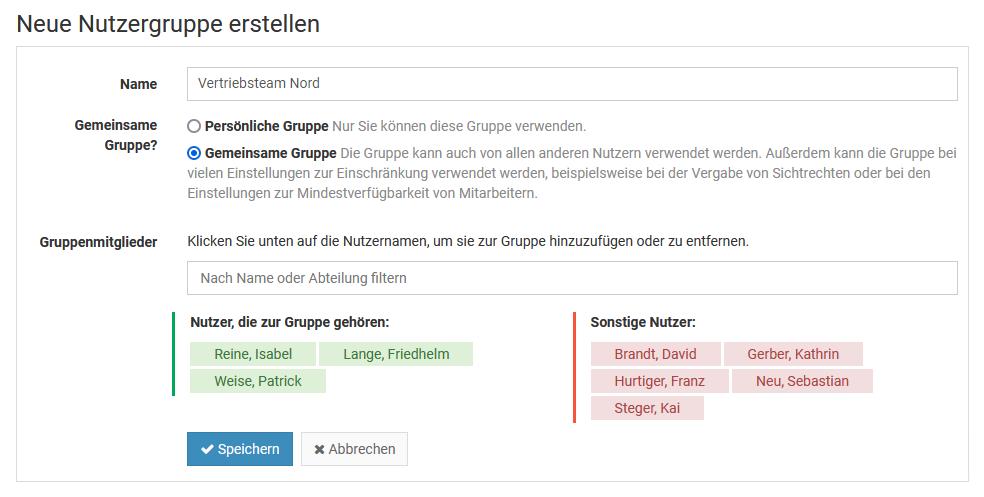
Task: Add Hurtiger, Franz to the group
Action: pos(659,381)
